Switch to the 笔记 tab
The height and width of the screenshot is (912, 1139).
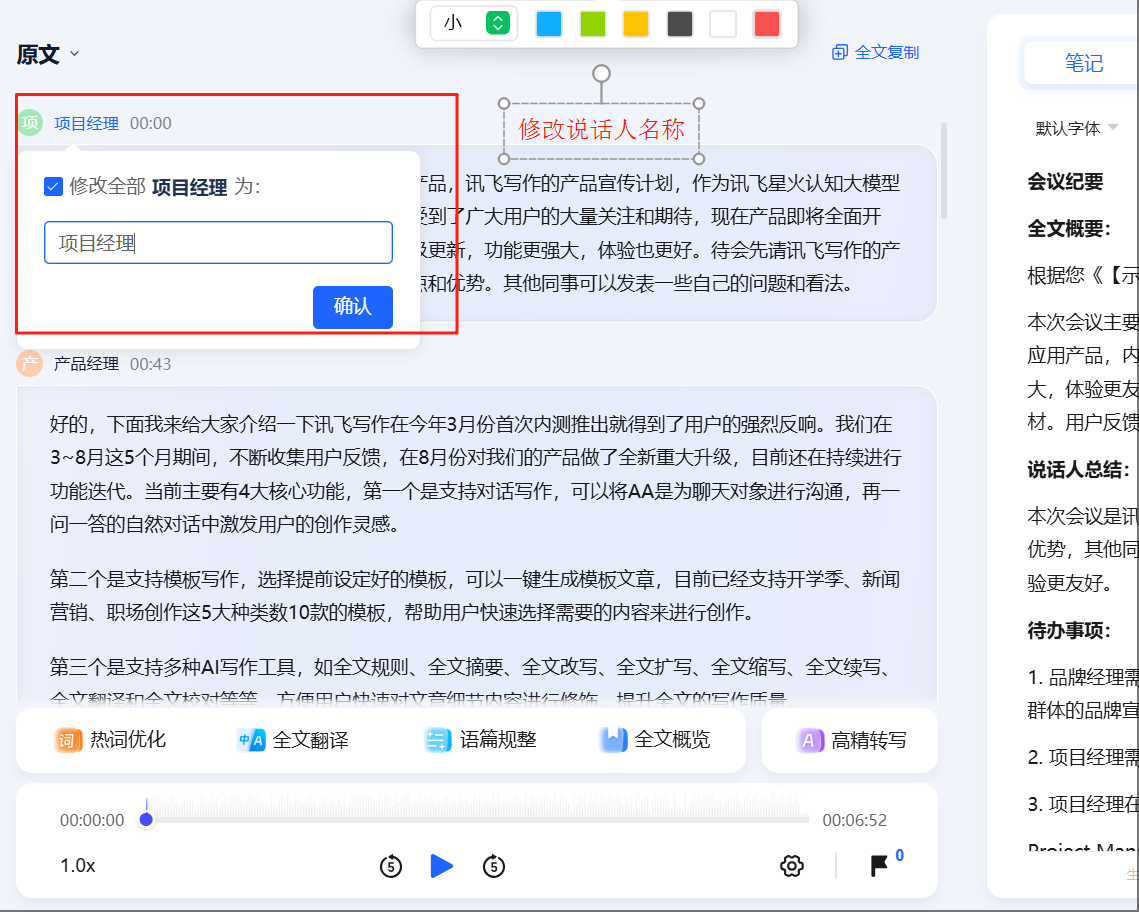pyautogui.click(x=1083, y=64)
